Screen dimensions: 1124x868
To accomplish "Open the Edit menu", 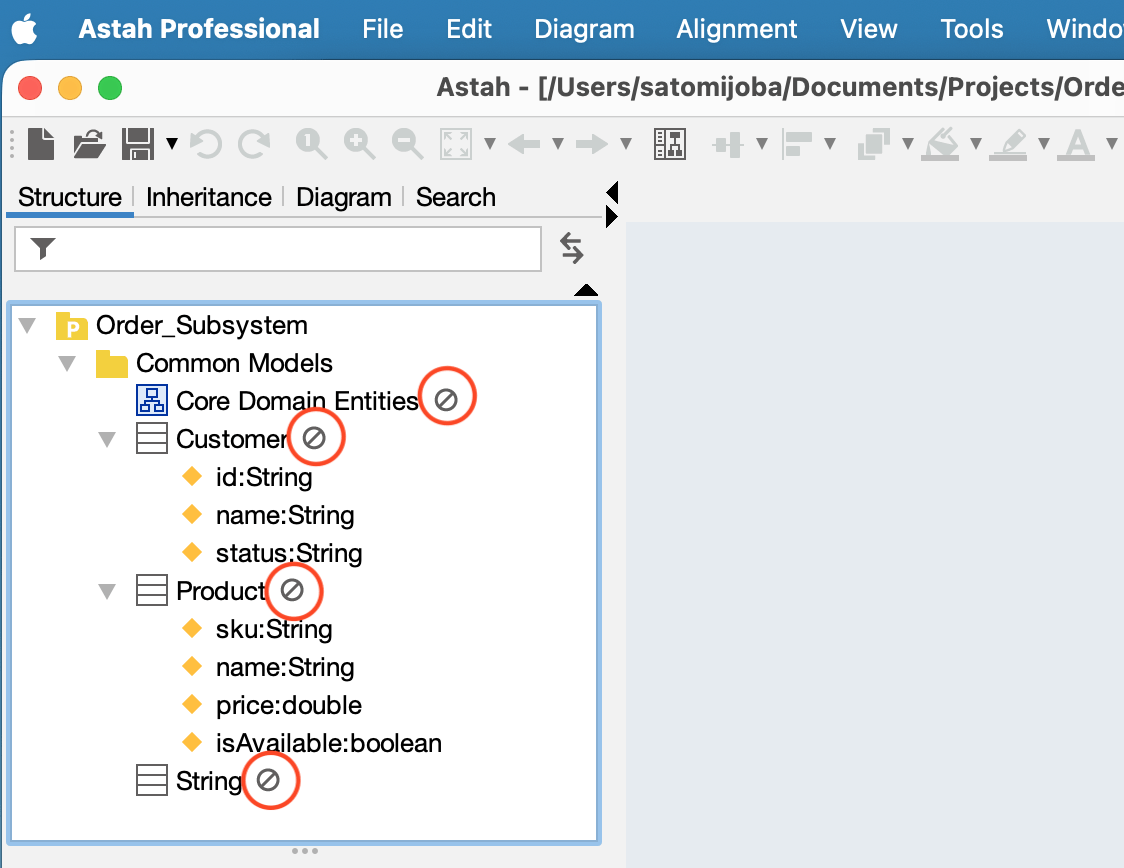I will 469,29.
